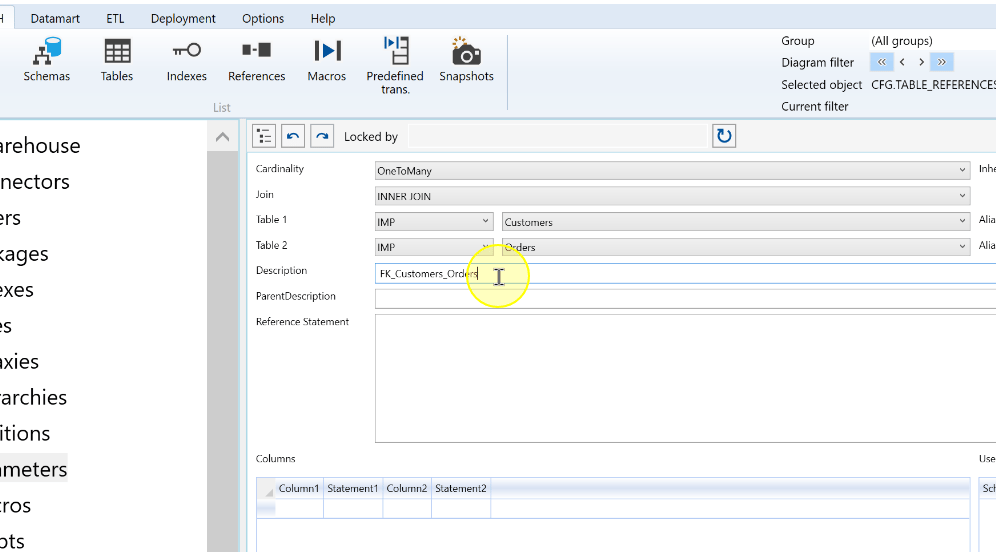Select the CFG.TABLE_REFERENCES selected object text
The height and width of the screenshot is (552, 996).
[x=933, y=84]
